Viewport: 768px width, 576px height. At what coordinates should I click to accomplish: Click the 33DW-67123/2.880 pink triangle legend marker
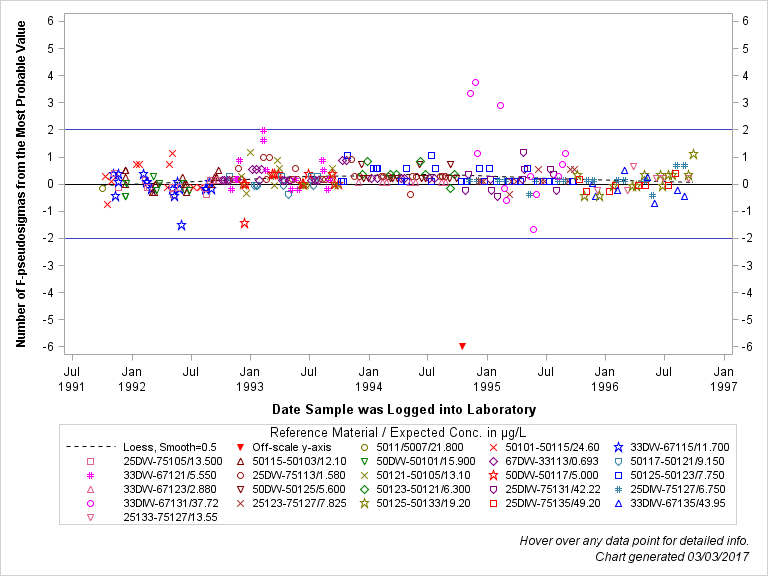click(91, 489)
